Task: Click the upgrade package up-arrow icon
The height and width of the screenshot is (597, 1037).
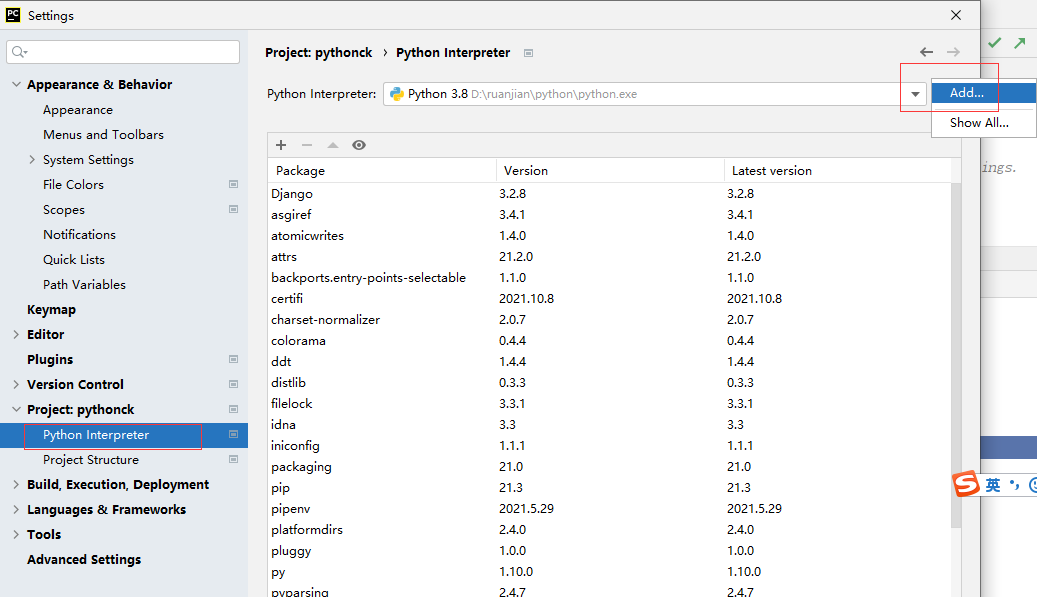Action: 333,145
